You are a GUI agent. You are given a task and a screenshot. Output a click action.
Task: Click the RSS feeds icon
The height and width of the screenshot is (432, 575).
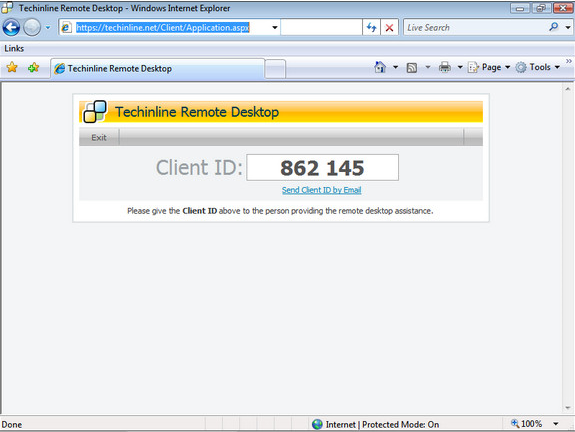412,67
